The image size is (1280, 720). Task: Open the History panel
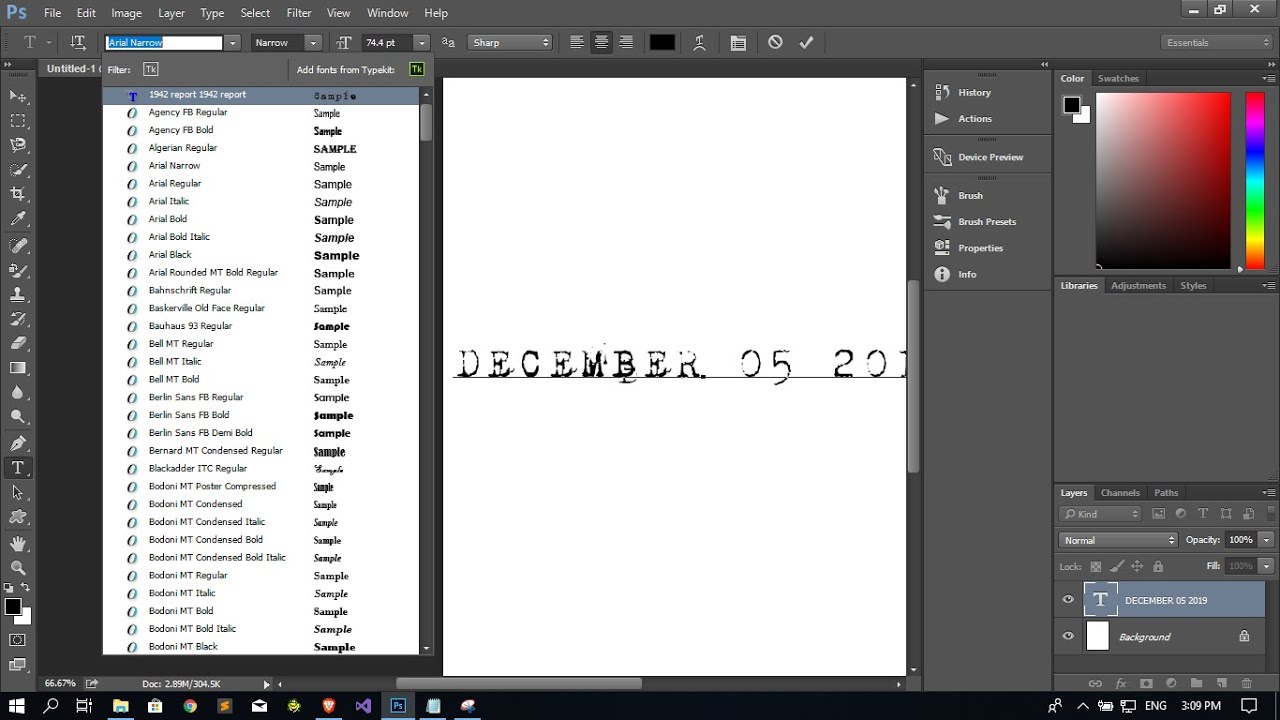(974, 92)
